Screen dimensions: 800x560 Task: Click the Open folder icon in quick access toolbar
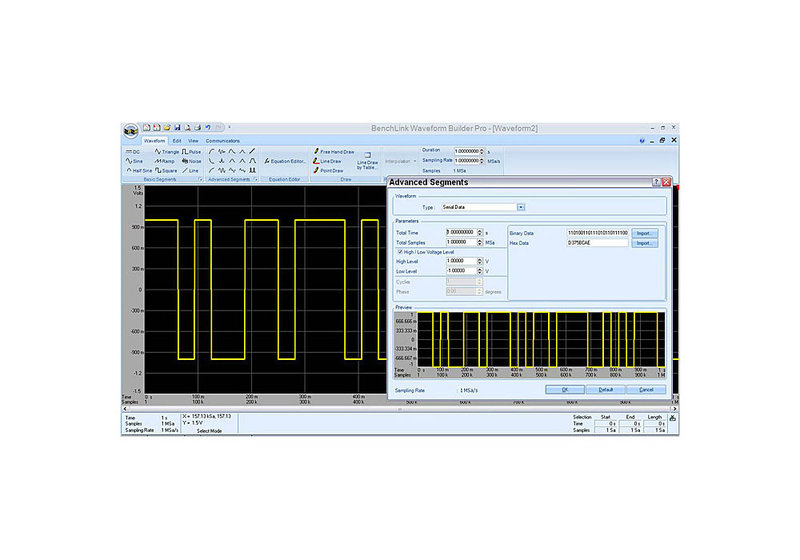(167, 127)
